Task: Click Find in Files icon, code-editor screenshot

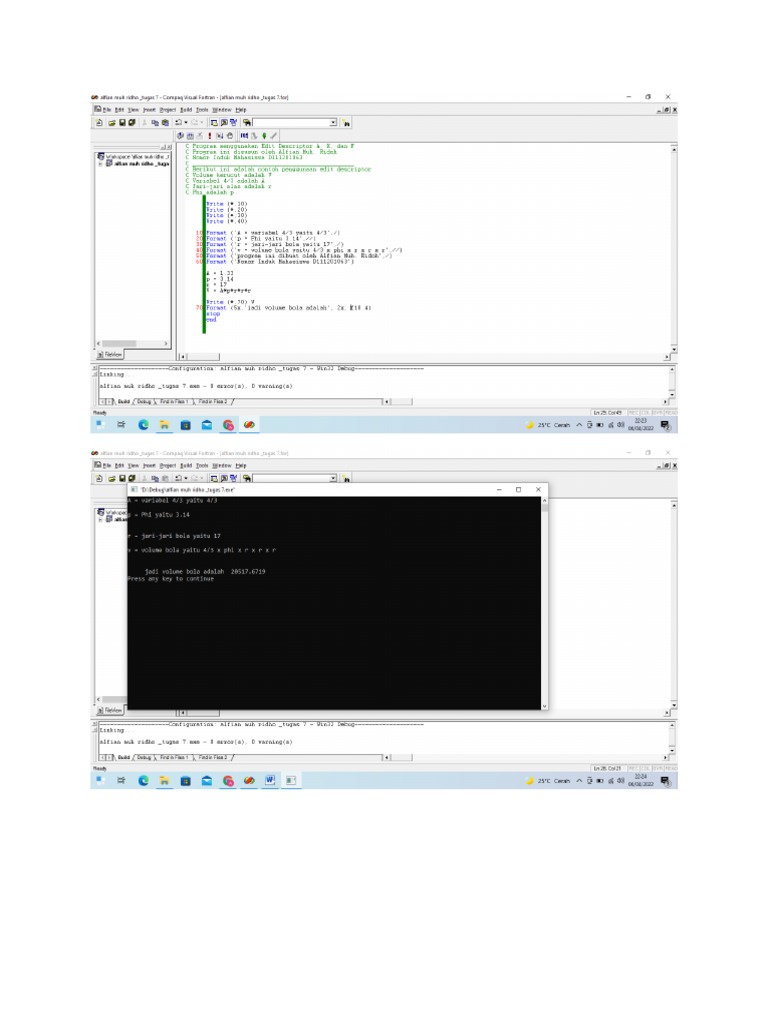Action: click(x=246, y=122)
